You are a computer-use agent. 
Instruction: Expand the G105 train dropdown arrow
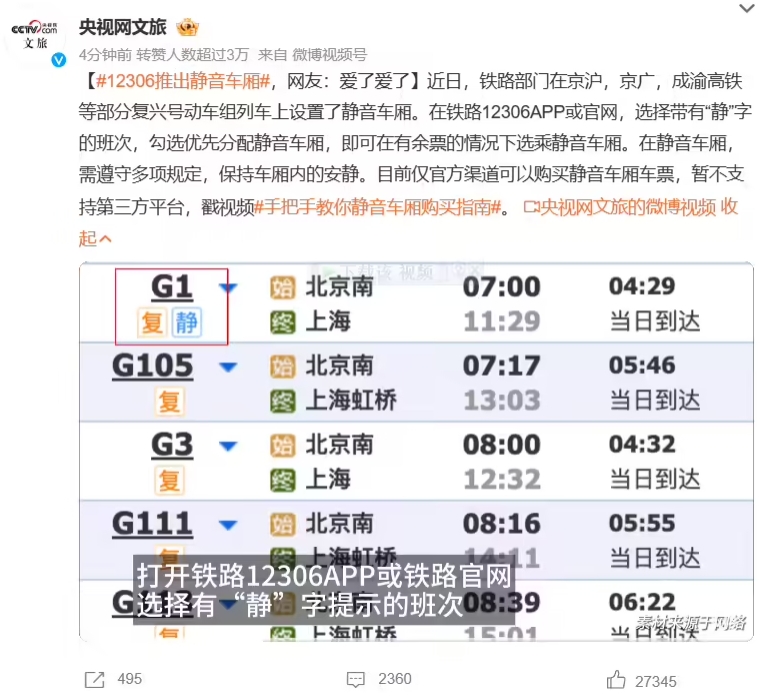229,367
